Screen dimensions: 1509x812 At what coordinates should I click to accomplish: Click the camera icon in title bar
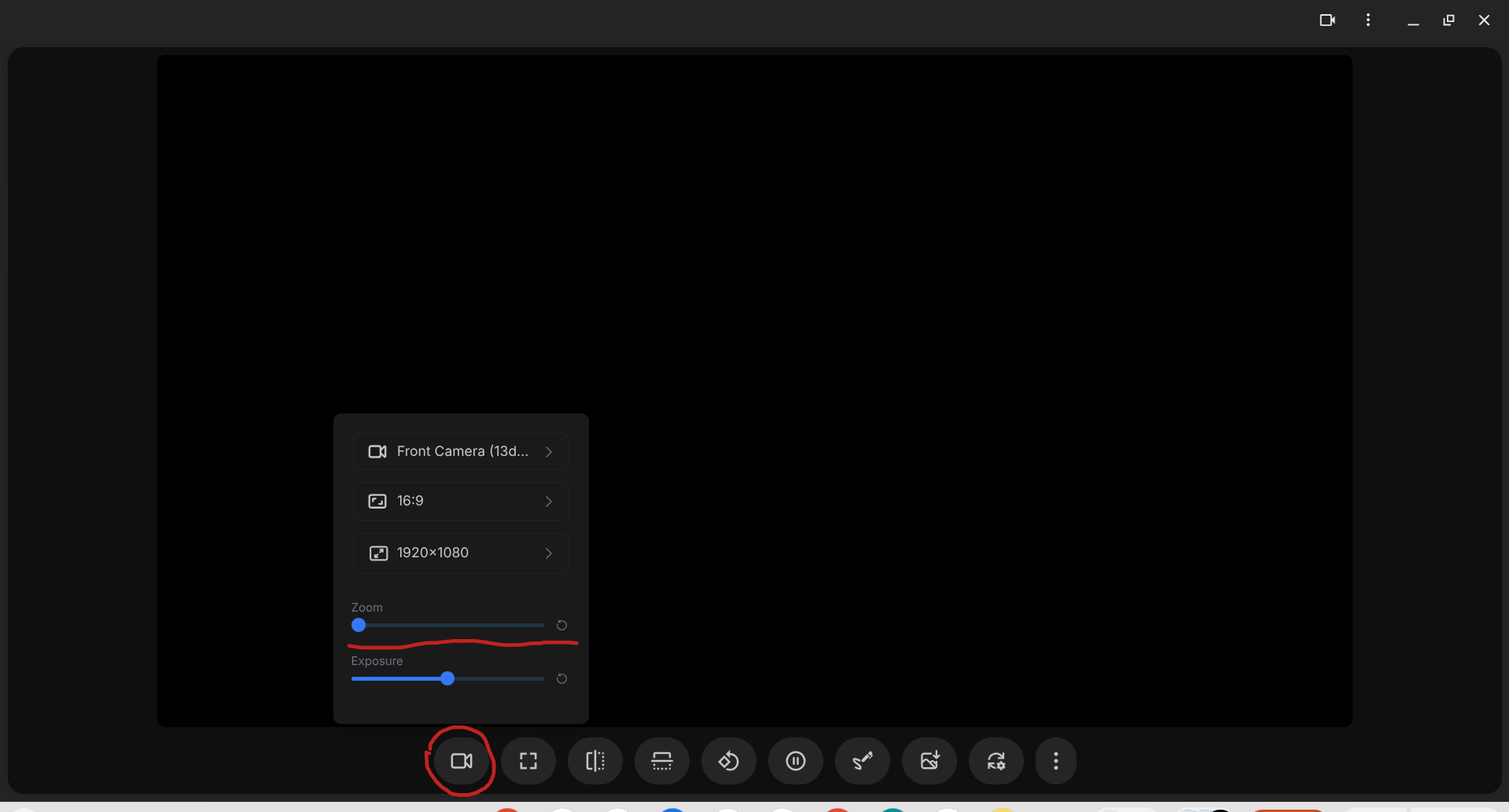click(1327, 20)
